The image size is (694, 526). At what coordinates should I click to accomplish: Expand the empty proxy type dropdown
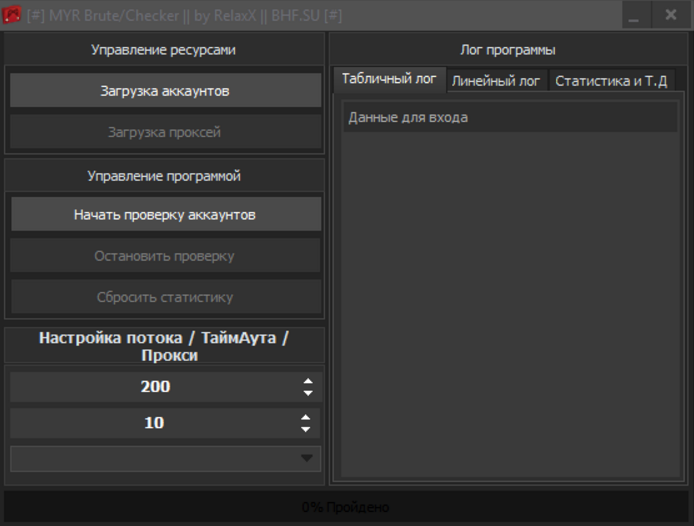point(306,459)
